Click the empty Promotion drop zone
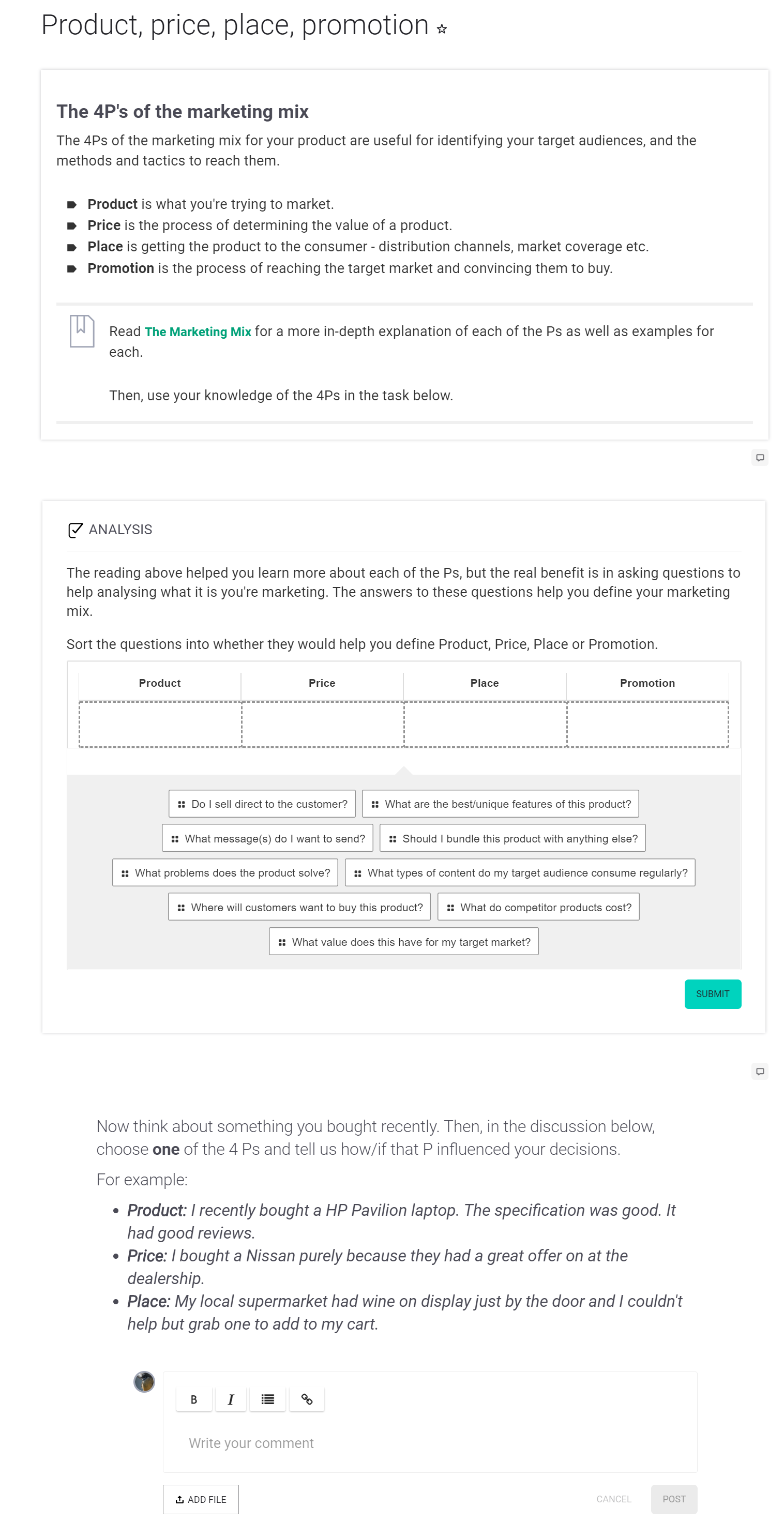Viewport: 784px width, 1522px height. 647,725
